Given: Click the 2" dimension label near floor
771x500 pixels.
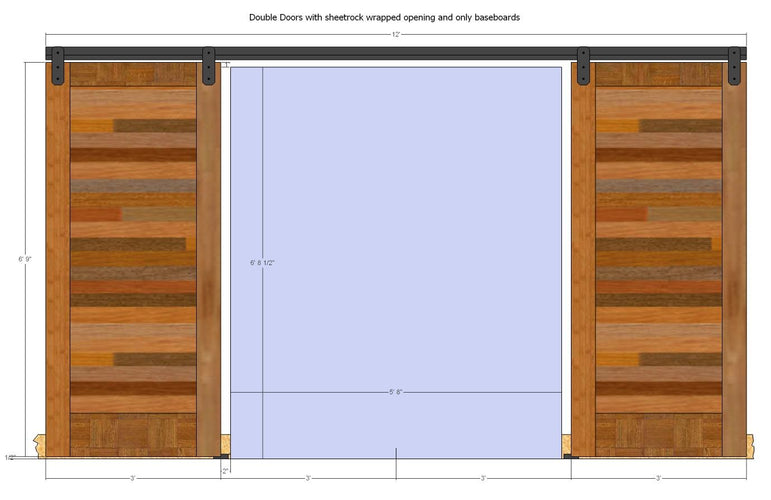Looking at the screenshot, I should [x=226, y=470].
